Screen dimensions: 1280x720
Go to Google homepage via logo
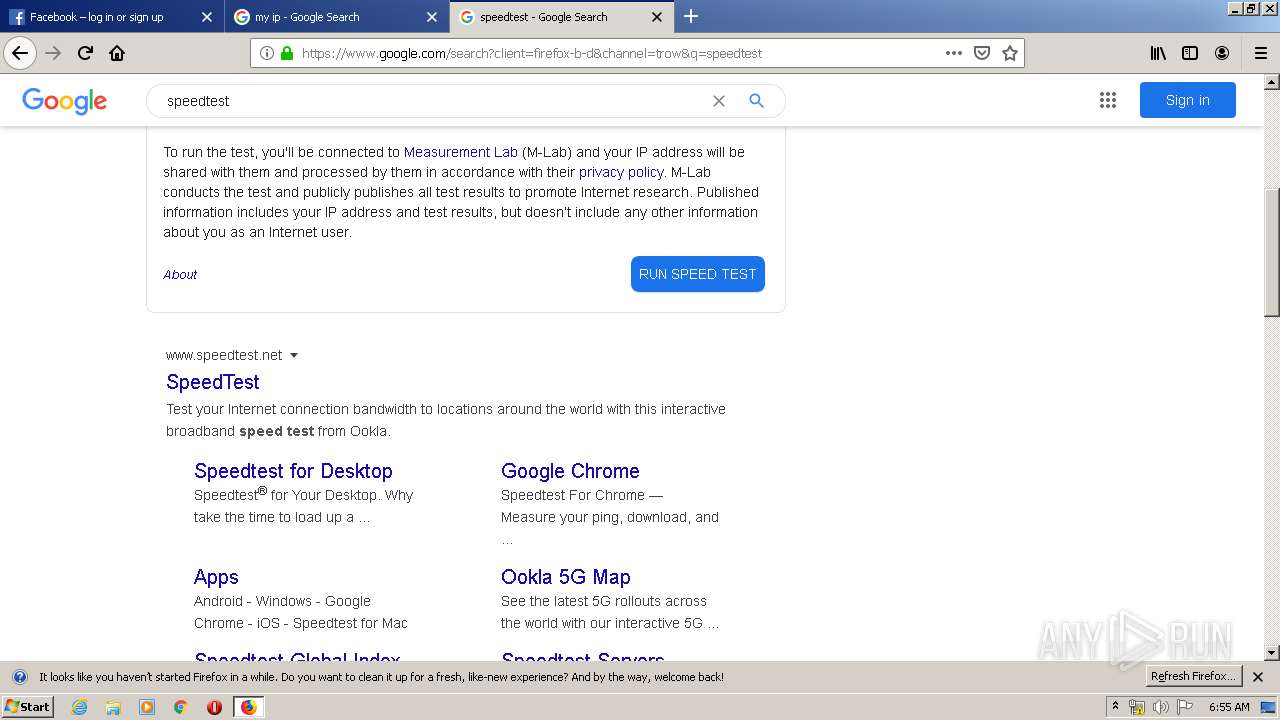pyautogui.click(x=64, y=101)
